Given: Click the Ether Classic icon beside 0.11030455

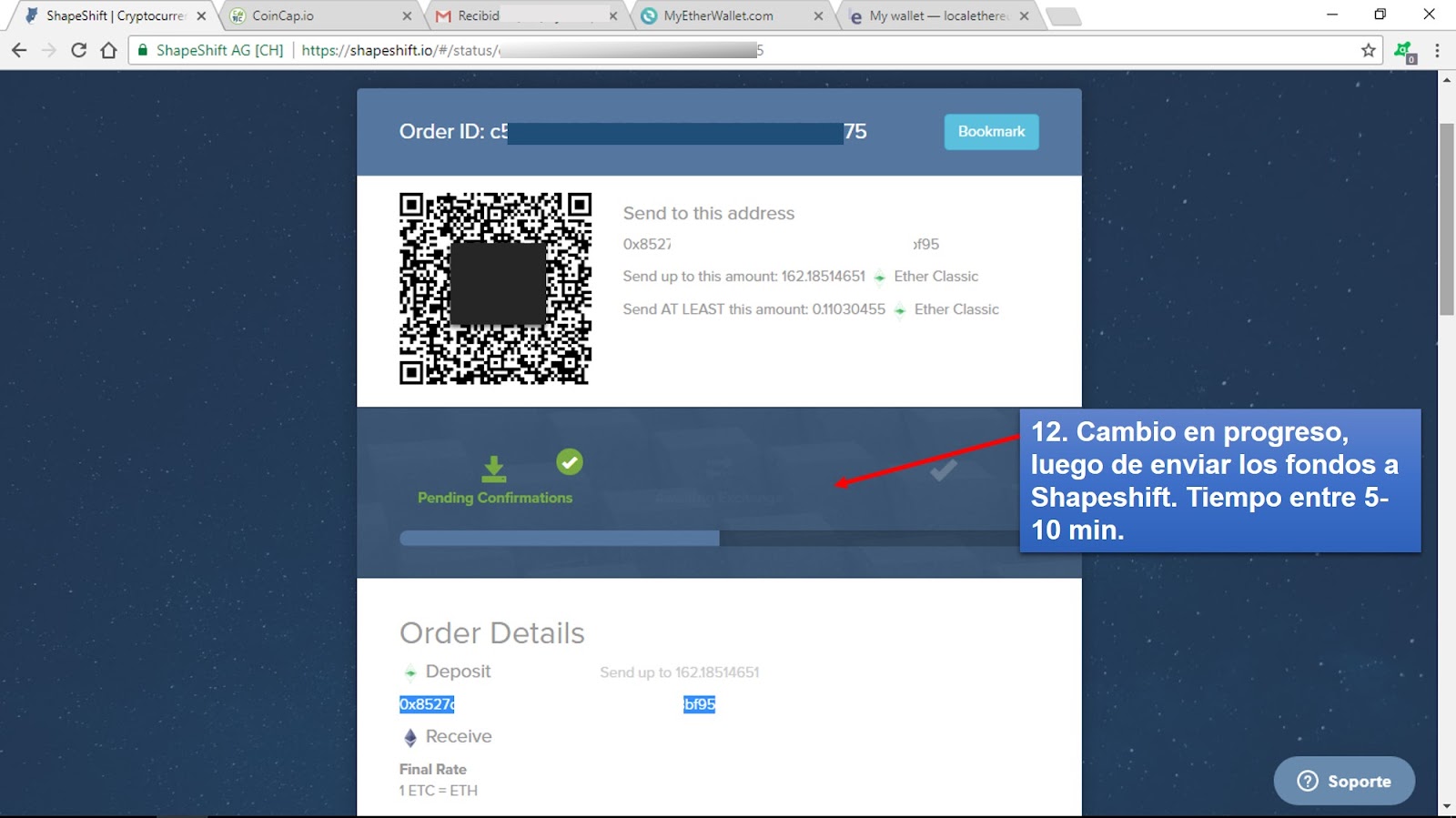Looking at the screenshot, I should pyautogui.click(x=900, y=310).
